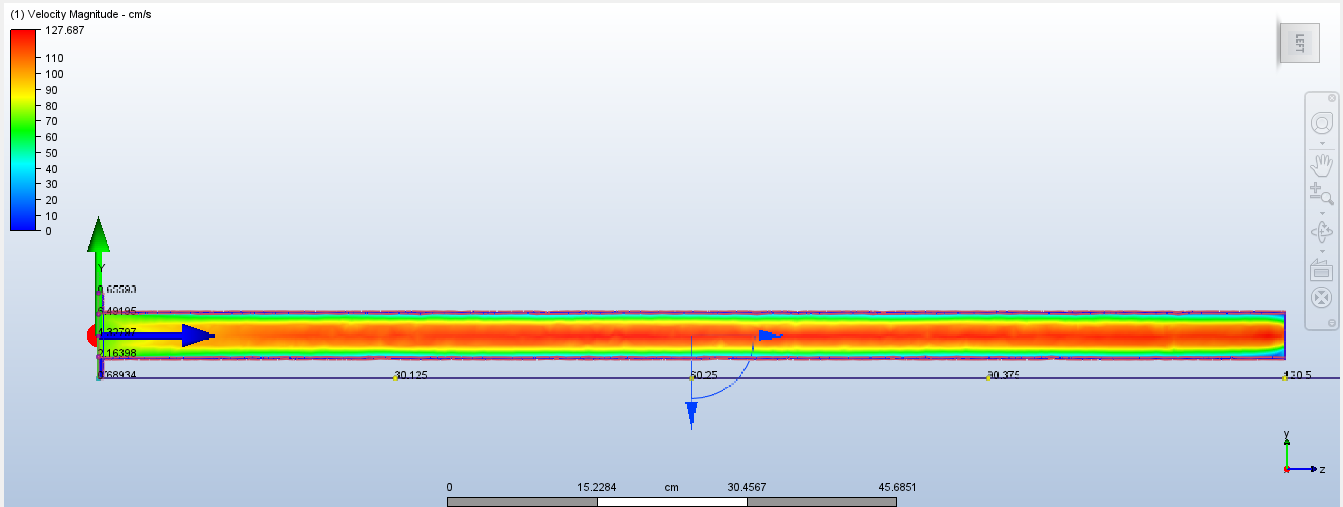This screenshot has width=1343, height=507.
Task: Close the navigation bar with its top X
Action: tap(1331, 98)
